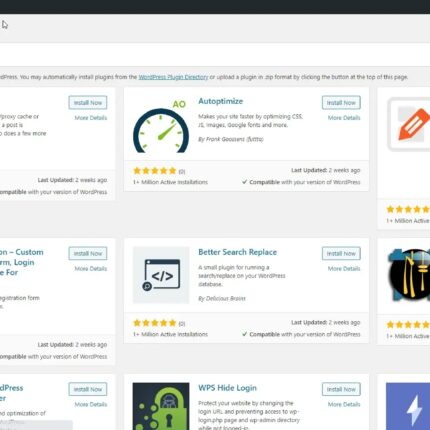This screenshot has height=430, width=430.
Task: Click the Autoptimize speedometer plugin icon
Action: (161, 125)
